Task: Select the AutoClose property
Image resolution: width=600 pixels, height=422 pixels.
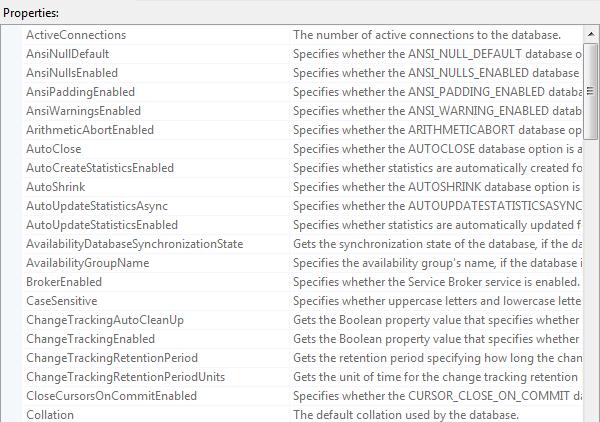Action: click(x=54, y=149)
